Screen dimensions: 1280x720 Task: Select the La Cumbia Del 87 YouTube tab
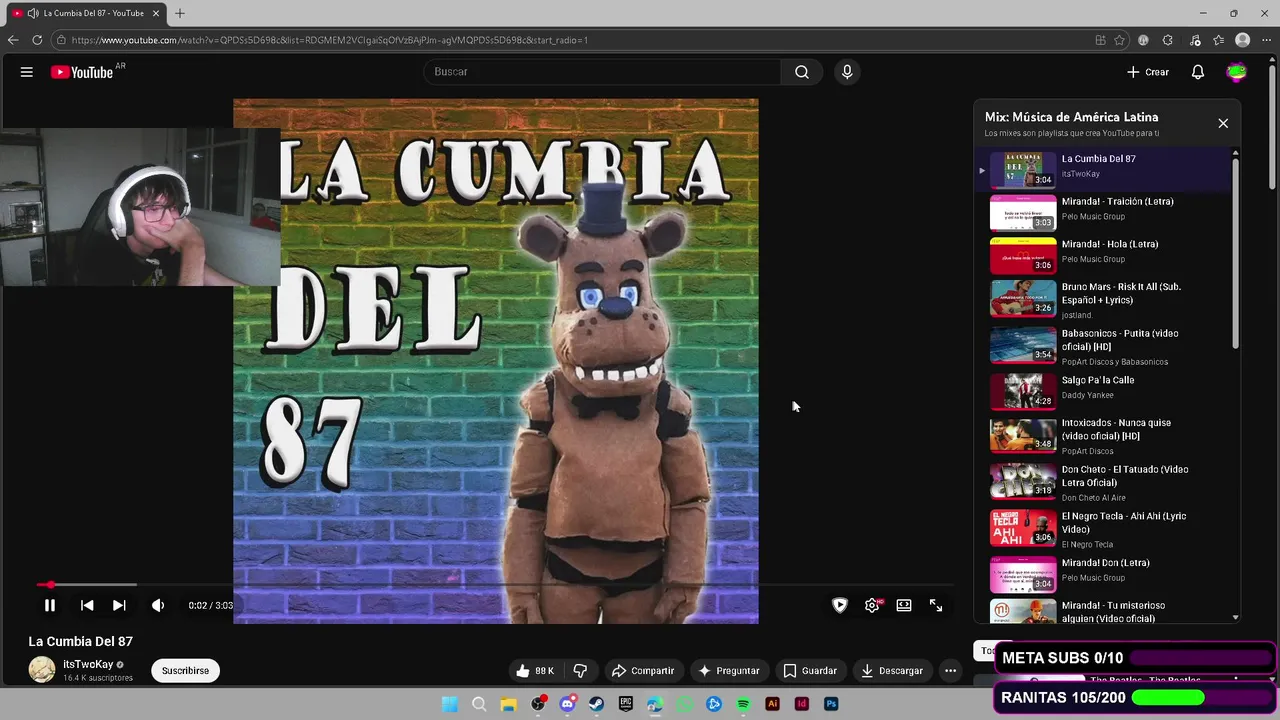[86, 13]
